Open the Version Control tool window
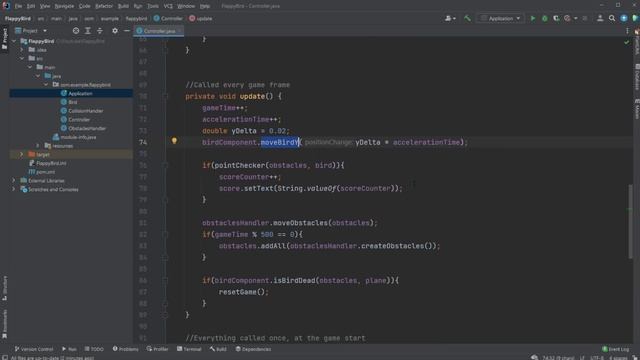This screenshot has height=360, width=640. click(x=34, y=349)
